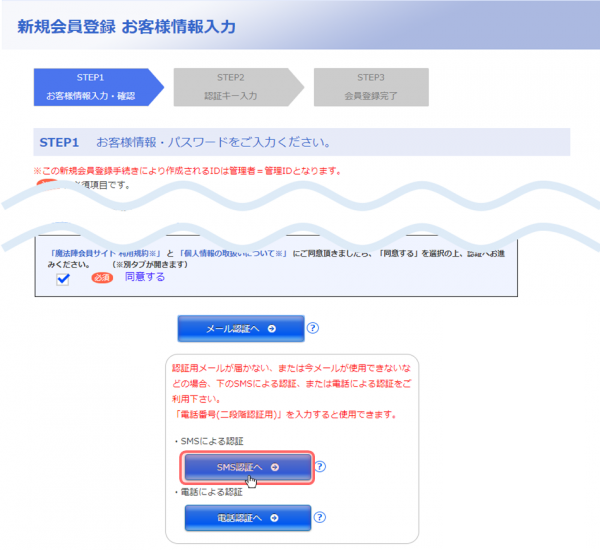The width and height of the screenshot is (600, 550).
Task: Select the STEP2 認証キー入力 step
Action: click(231, 87)
